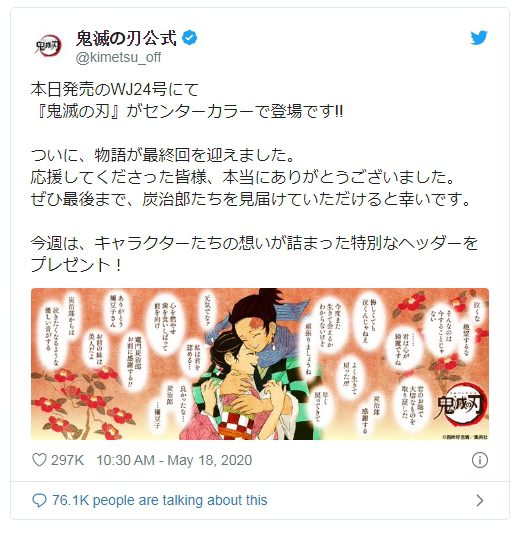This screenshot has height=534, width=516.
Task: Open the 76.1K people talking link
Action: point(159,500)
